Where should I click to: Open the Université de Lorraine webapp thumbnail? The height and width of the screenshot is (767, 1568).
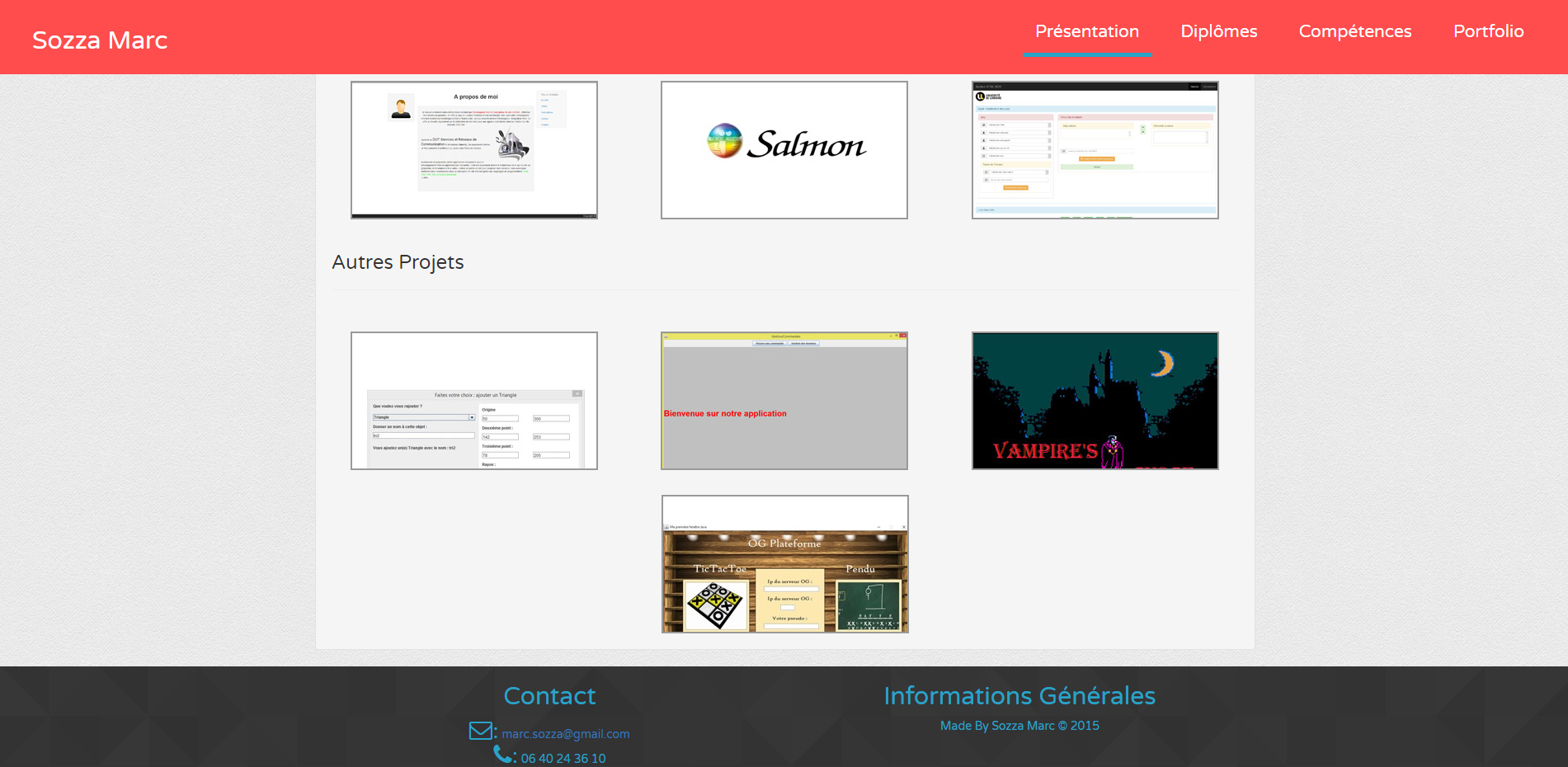[x=1095, y=150]
